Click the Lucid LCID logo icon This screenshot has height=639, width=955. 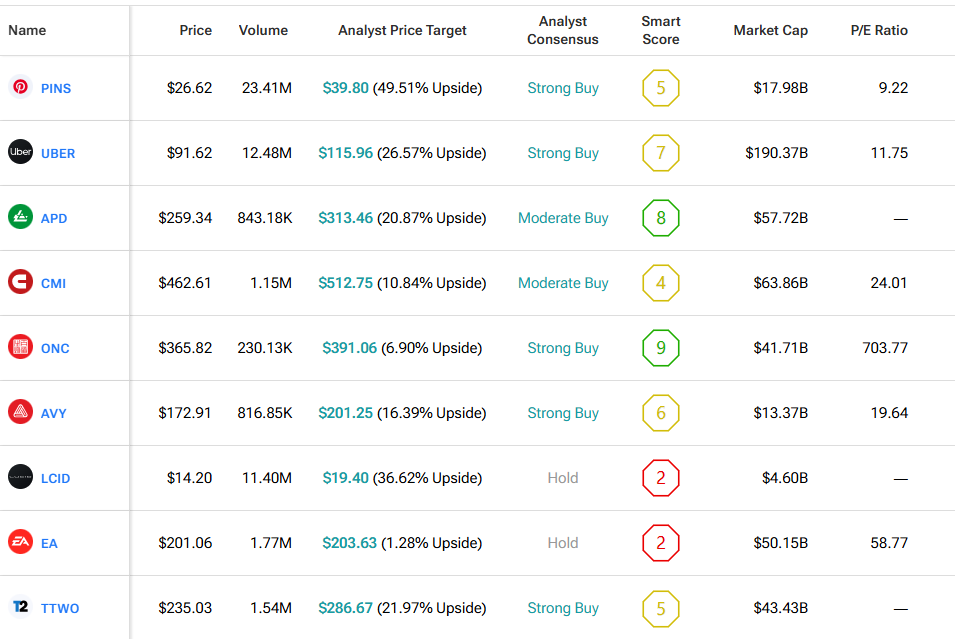[20, 478]
